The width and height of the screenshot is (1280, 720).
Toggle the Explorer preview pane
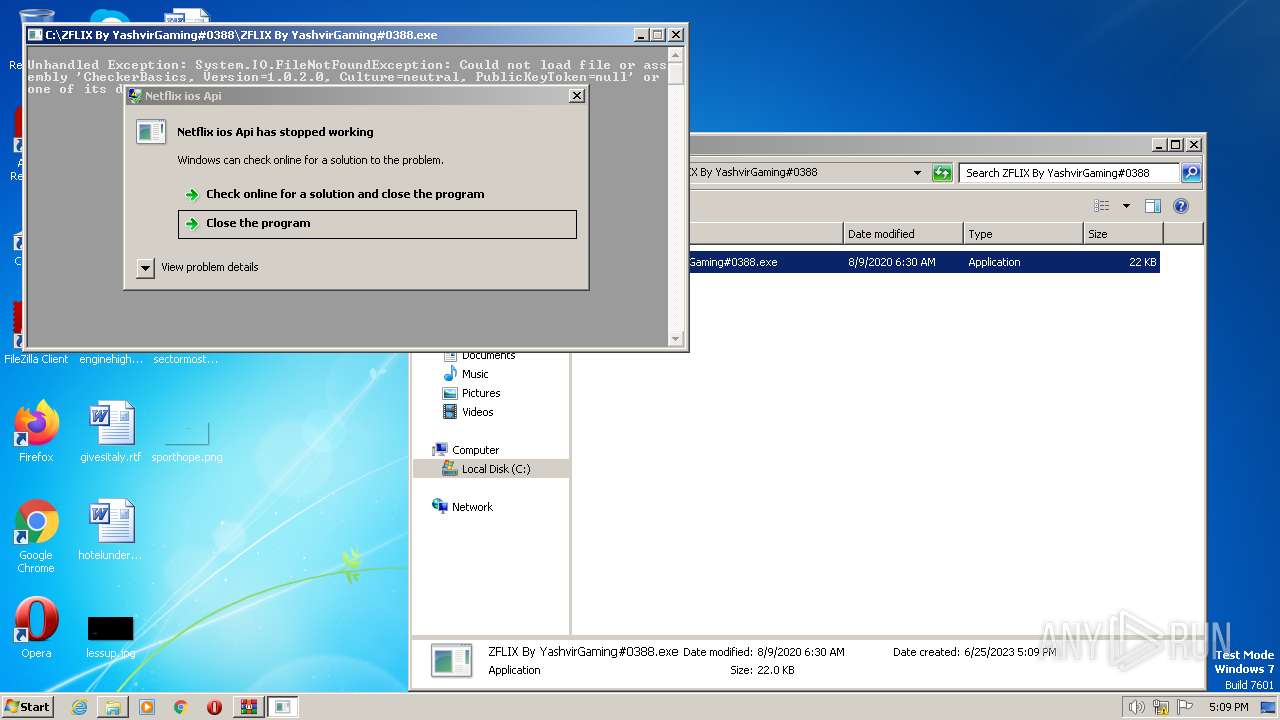1153,206
